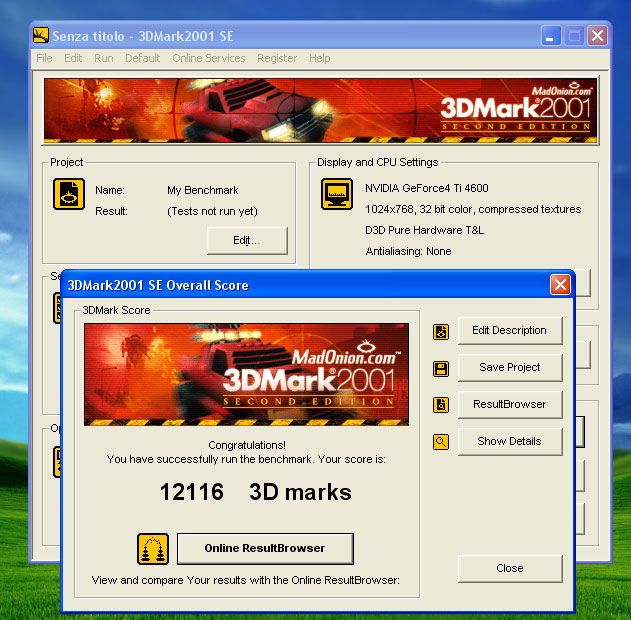Open the ResultBrowser button

point(510,404)
